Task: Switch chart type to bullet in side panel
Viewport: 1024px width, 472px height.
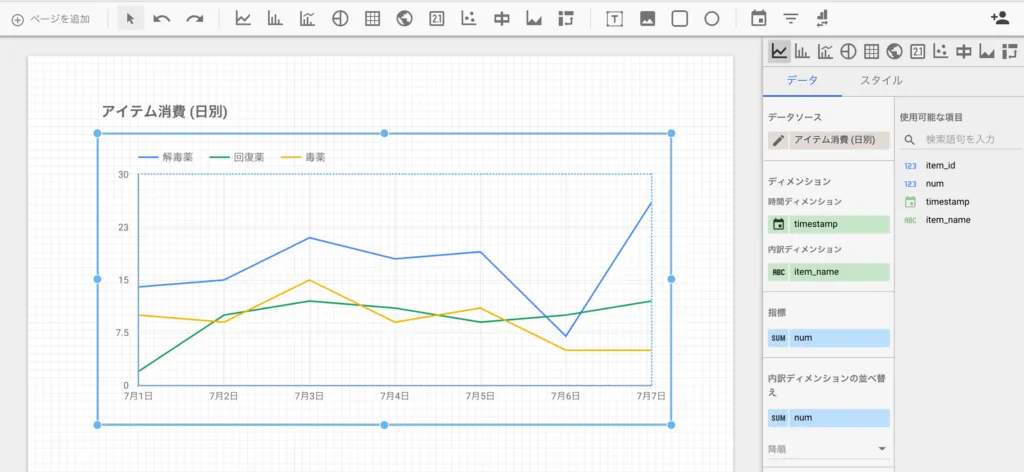Action: tap(963, 52)
